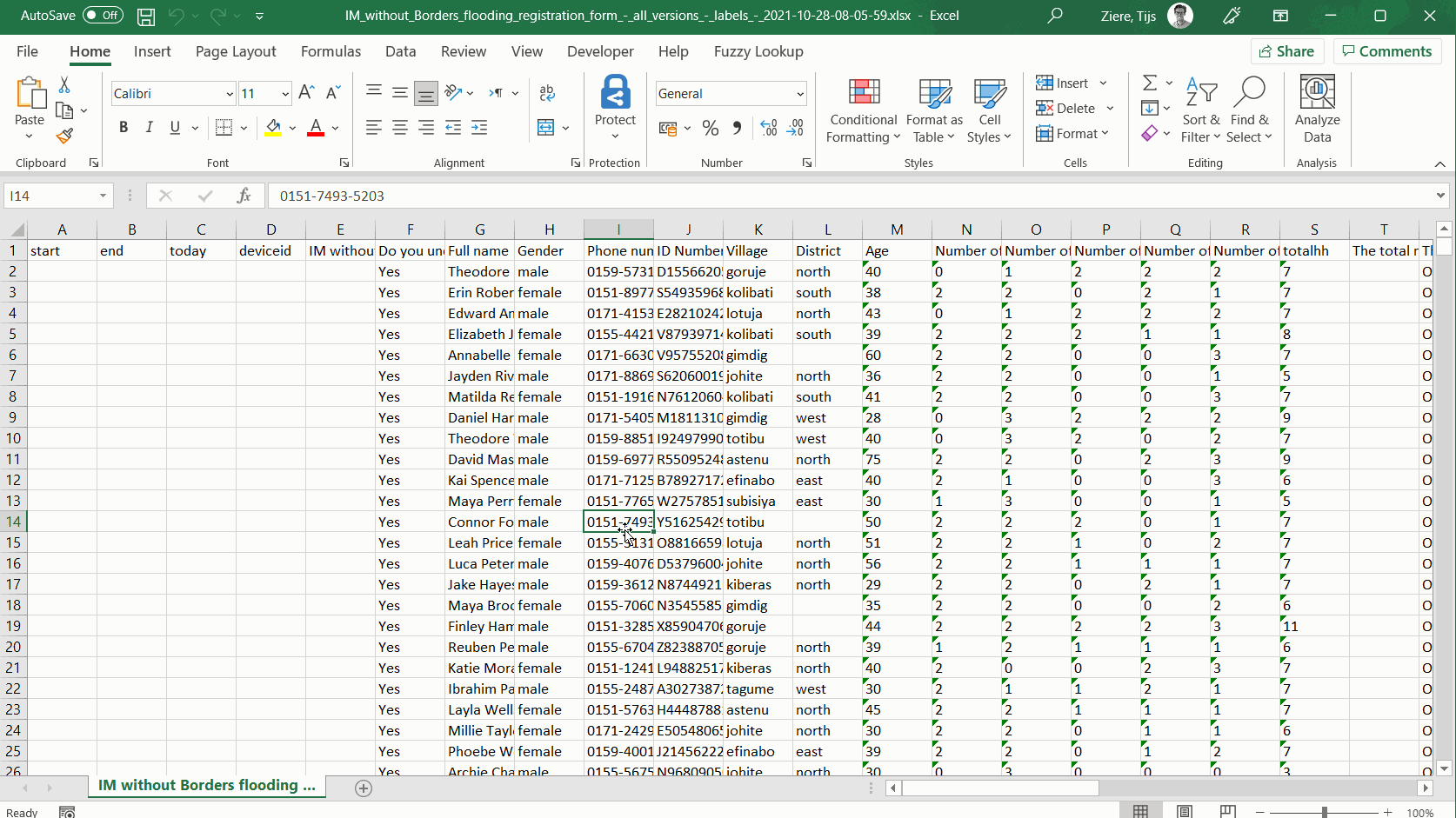Toggle Bold formatting

124,128
